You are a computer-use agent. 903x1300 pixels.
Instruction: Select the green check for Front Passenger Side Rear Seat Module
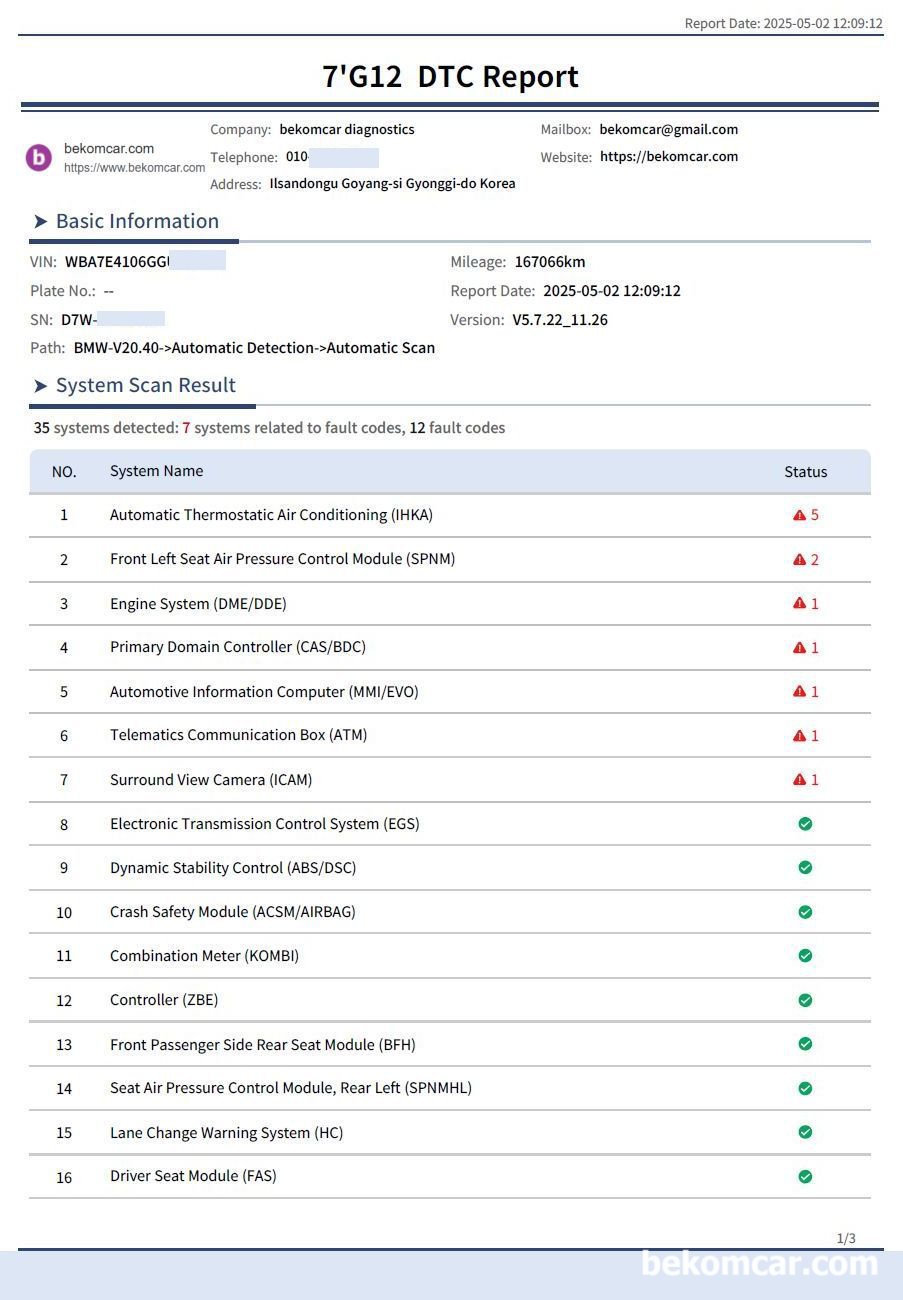pos(805,1044)
